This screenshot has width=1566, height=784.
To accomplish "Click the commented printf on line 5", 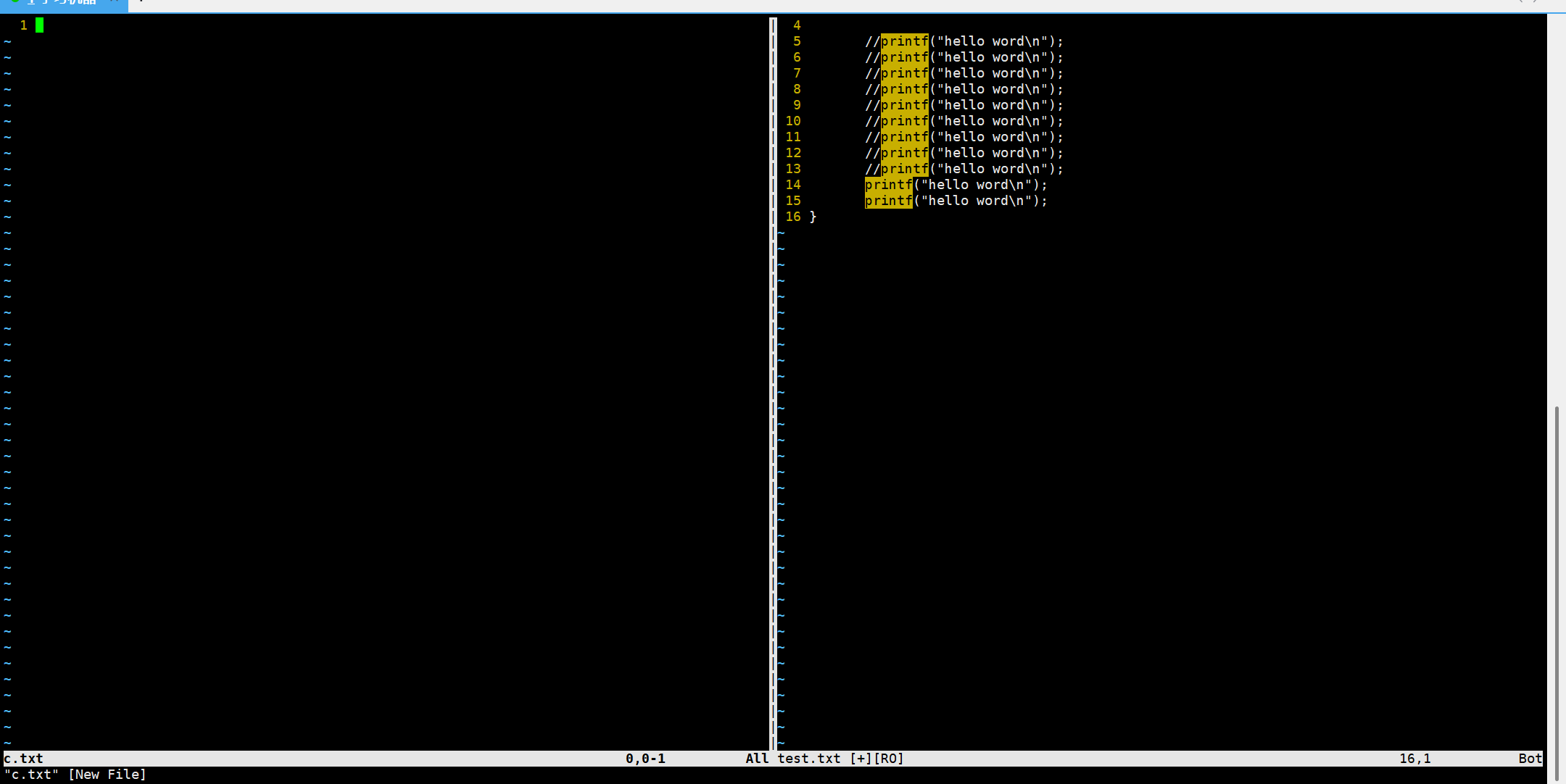I will 904,41.
